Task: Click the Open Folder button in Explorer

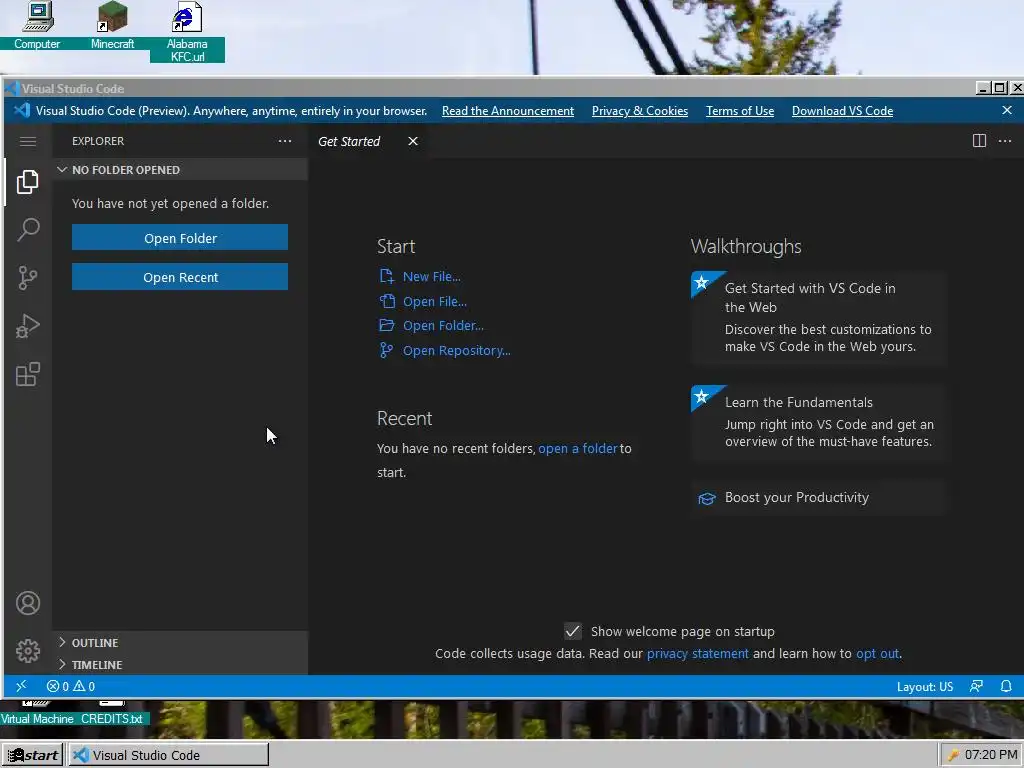Action: tap(180, 238)
